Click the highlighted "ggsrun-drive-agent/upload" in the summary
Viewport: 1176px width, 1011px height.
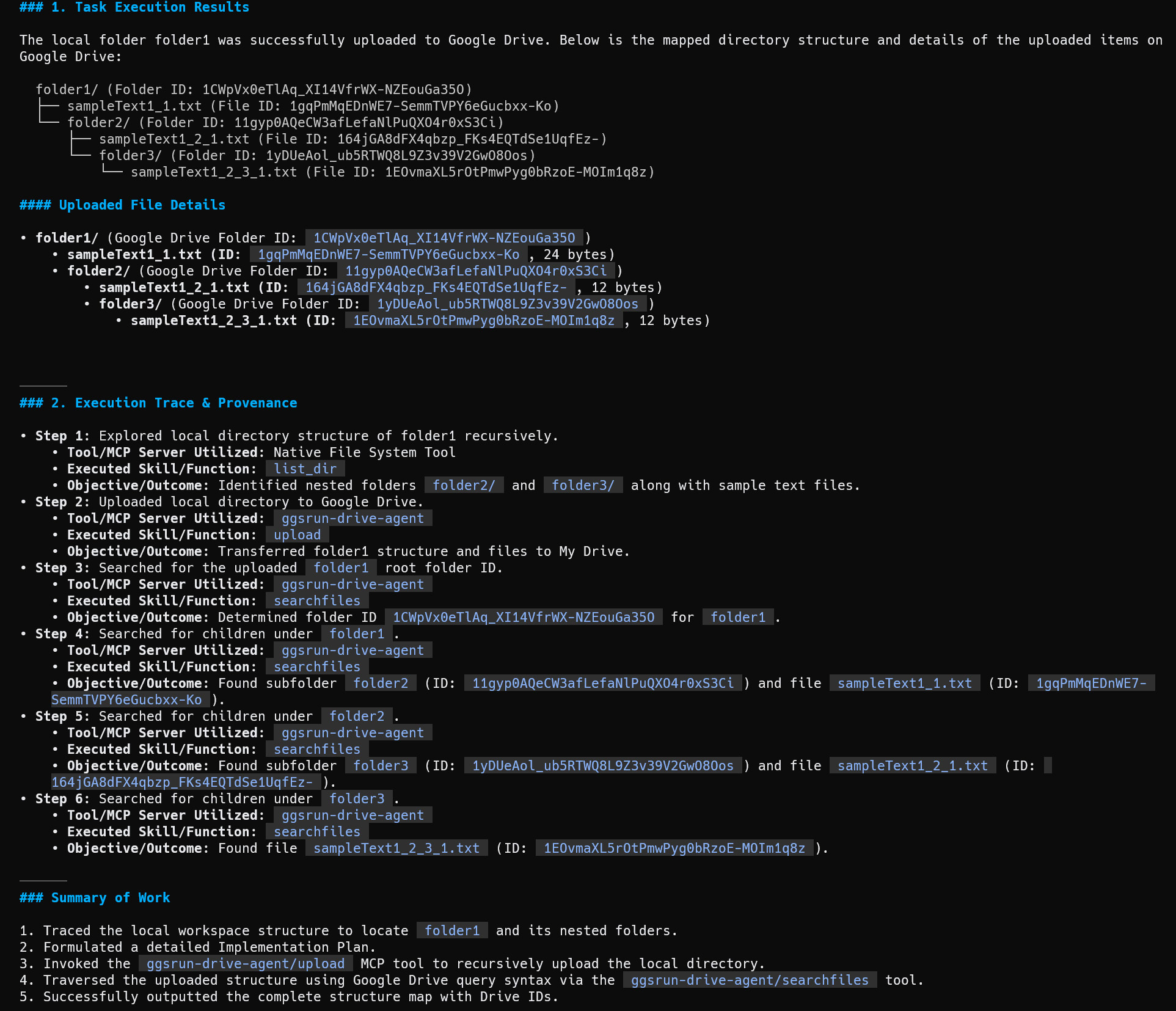click(x=246, y=964)
